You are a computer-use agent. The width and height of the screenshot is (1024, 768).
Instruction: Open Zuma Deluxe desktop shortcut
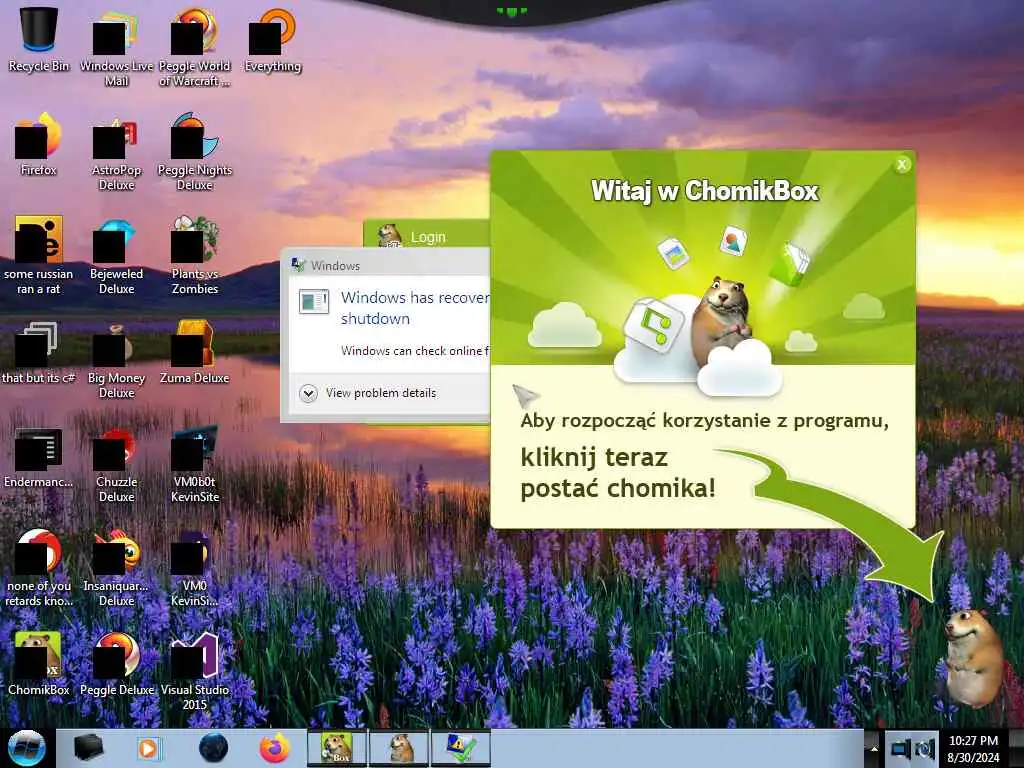point(195,351)
